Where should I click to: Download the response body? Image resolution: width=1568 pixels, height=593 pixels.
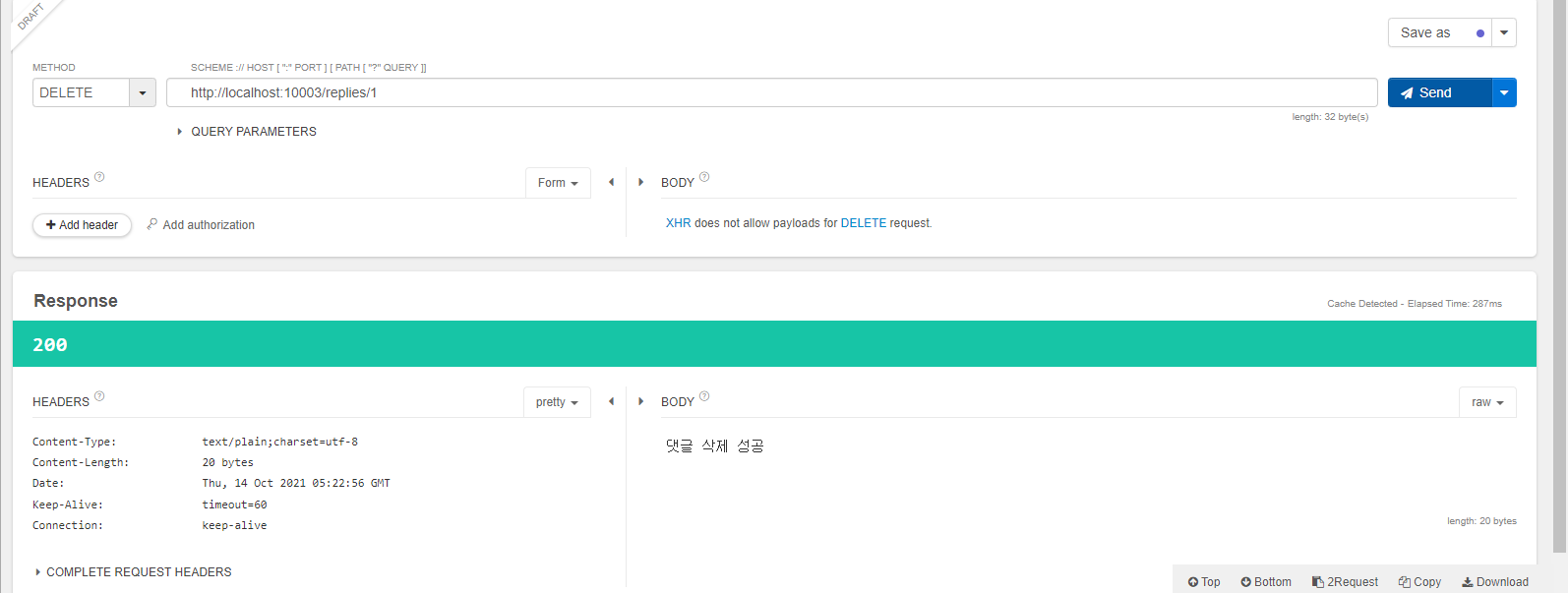click(1495, 582)
